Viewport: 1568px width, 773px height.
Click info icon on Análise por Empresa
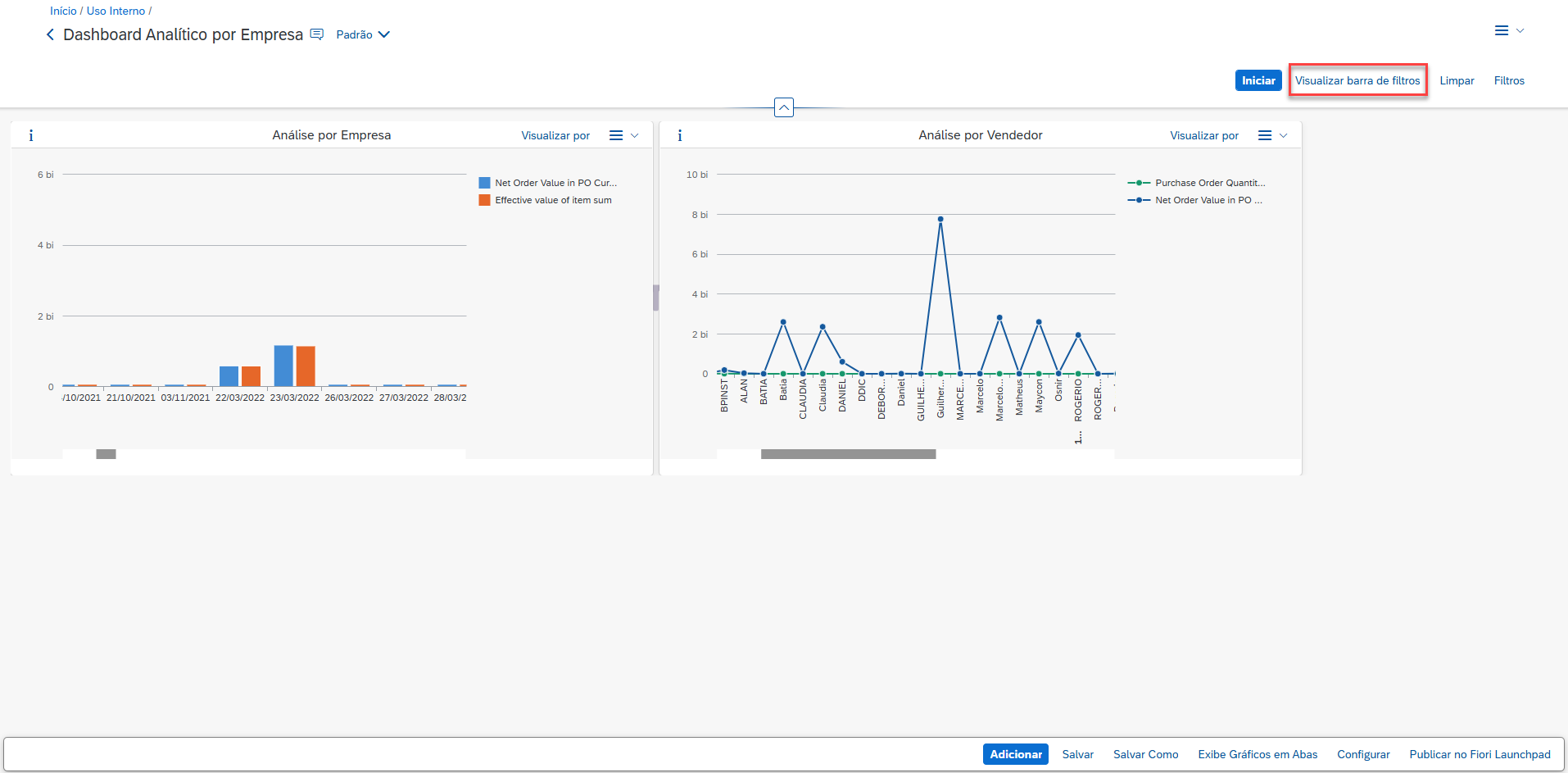pos(31,135)
